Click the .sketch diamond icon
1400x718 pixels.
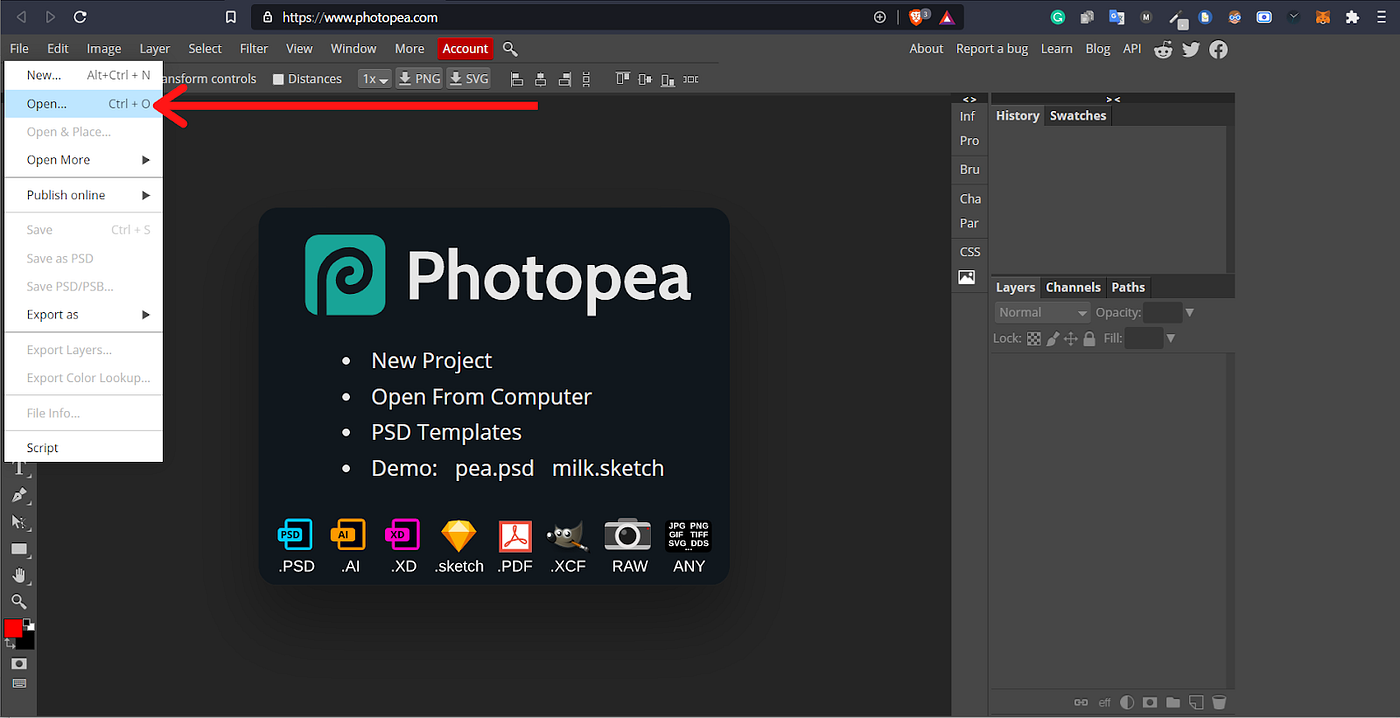coord(459,536)
